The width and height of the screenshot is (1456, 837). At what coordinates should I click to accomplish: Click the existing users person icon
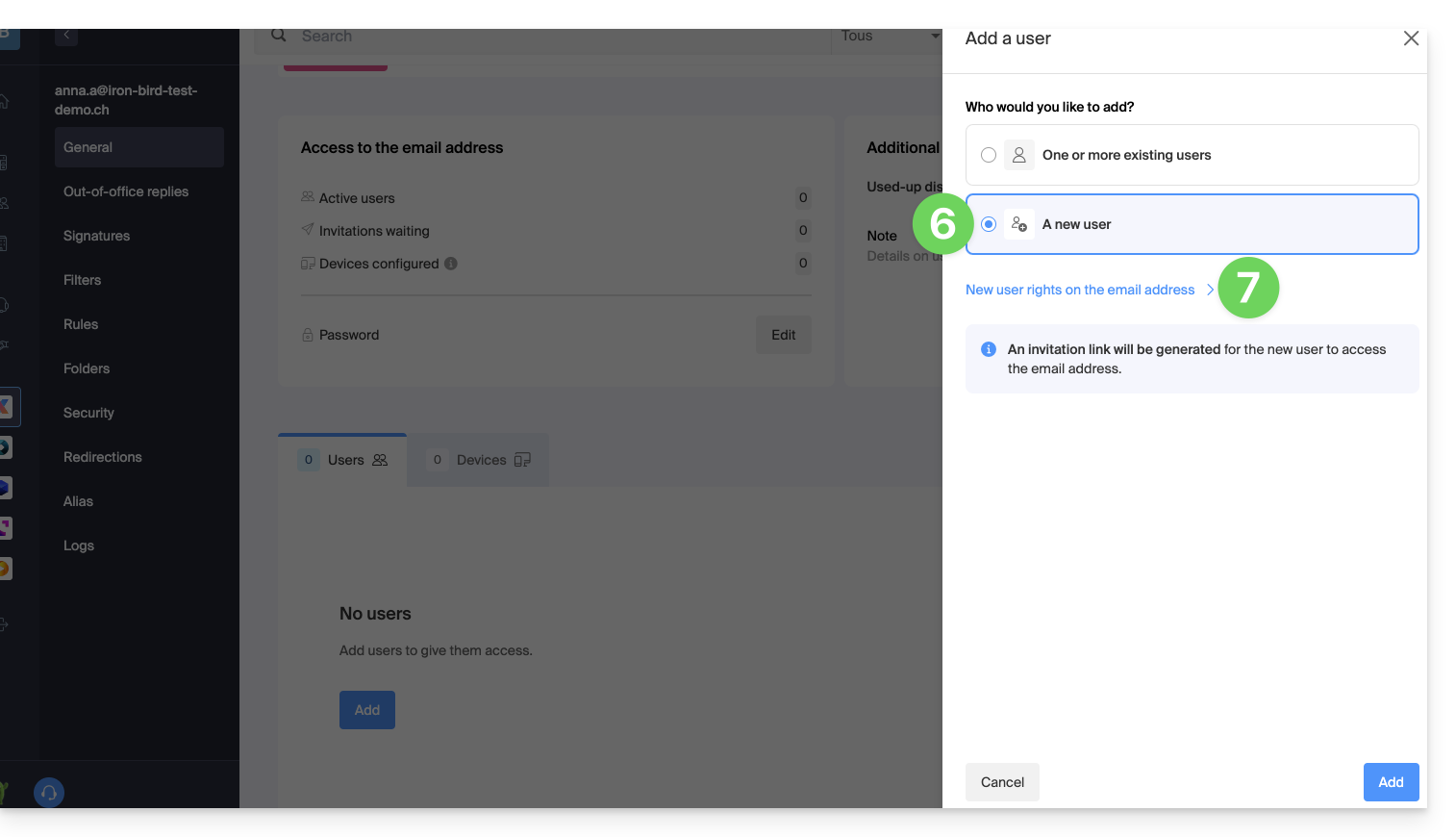1019,155
